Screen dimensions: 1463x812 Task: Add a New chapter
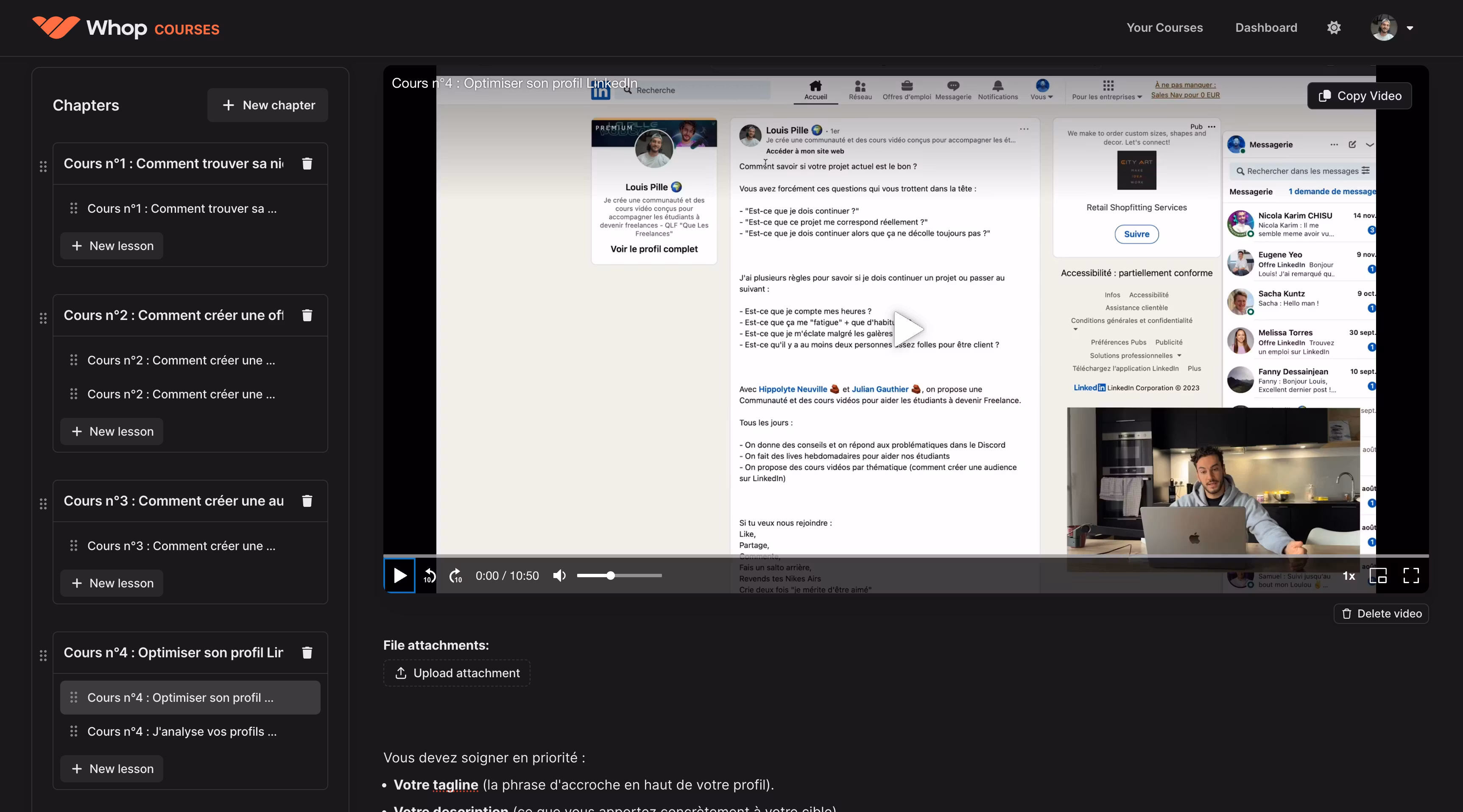(268, 105)
